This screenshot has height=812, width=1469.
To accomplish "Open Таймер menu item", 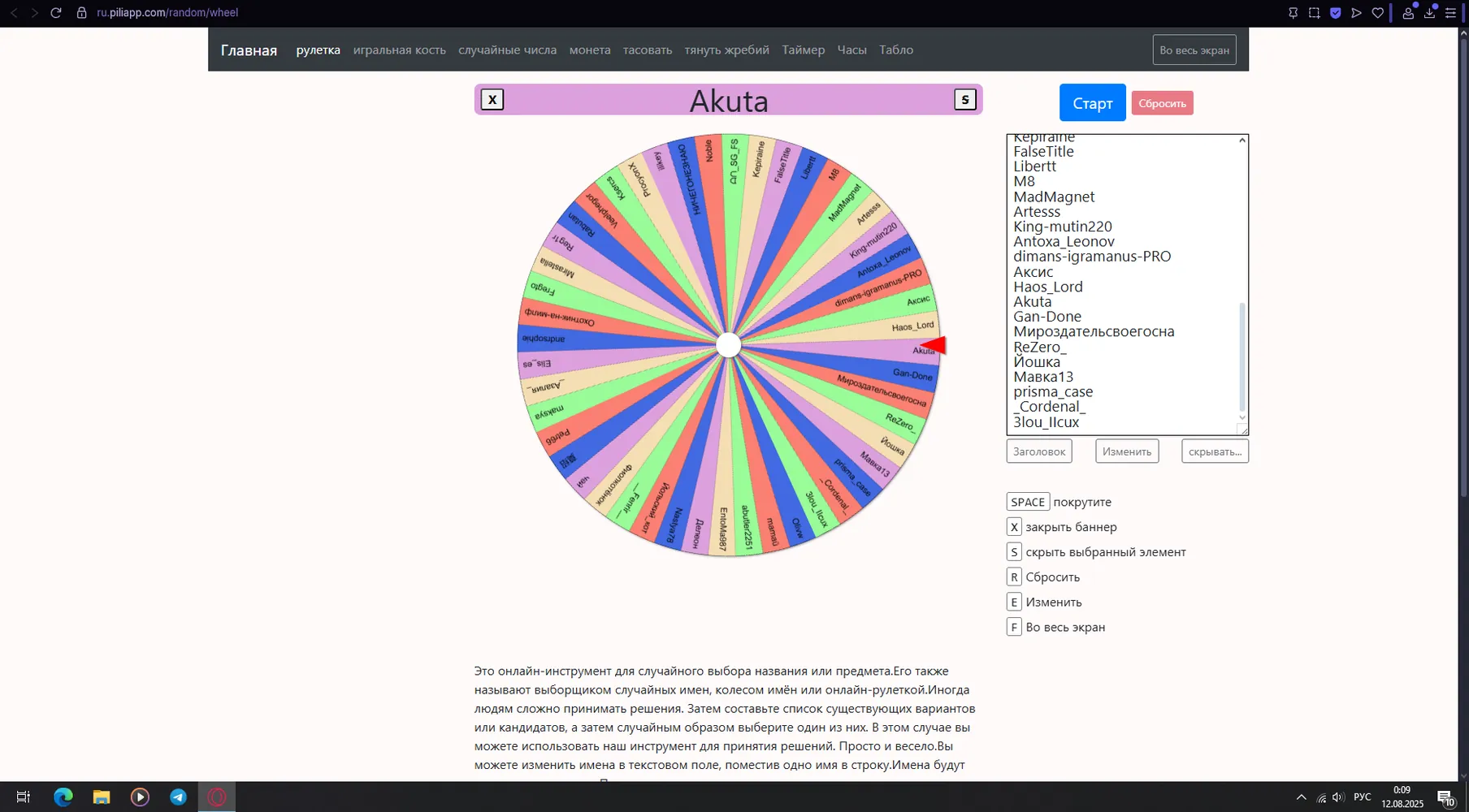I will tap(803, 50).
